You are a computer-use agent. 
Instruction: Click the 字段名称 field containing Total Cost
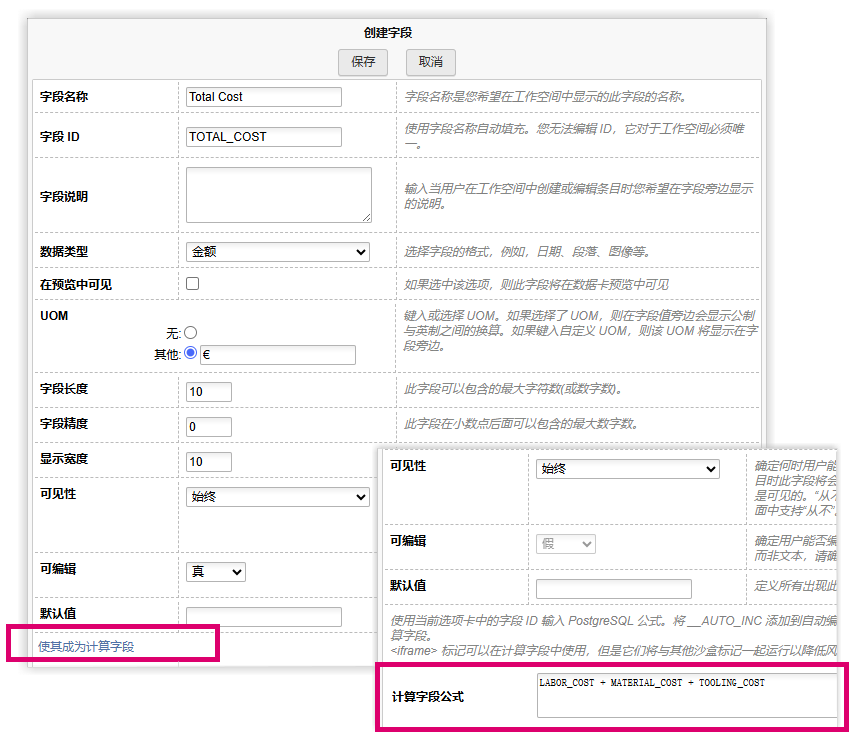[x=262, y=97]
